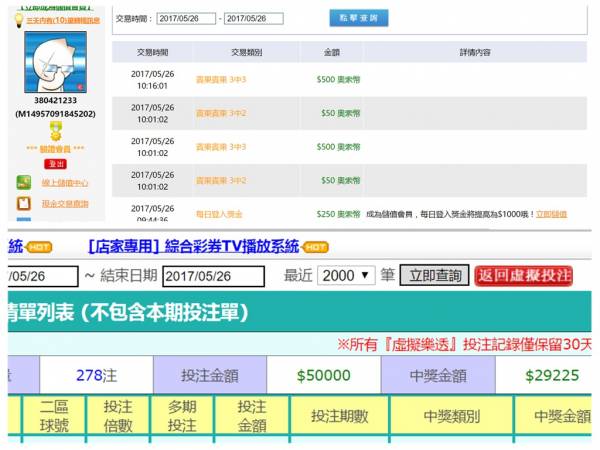600x450 pixels.
Task: Open the 三天內有(10)筆轉帳訊息 link
Action: (66, 20)
